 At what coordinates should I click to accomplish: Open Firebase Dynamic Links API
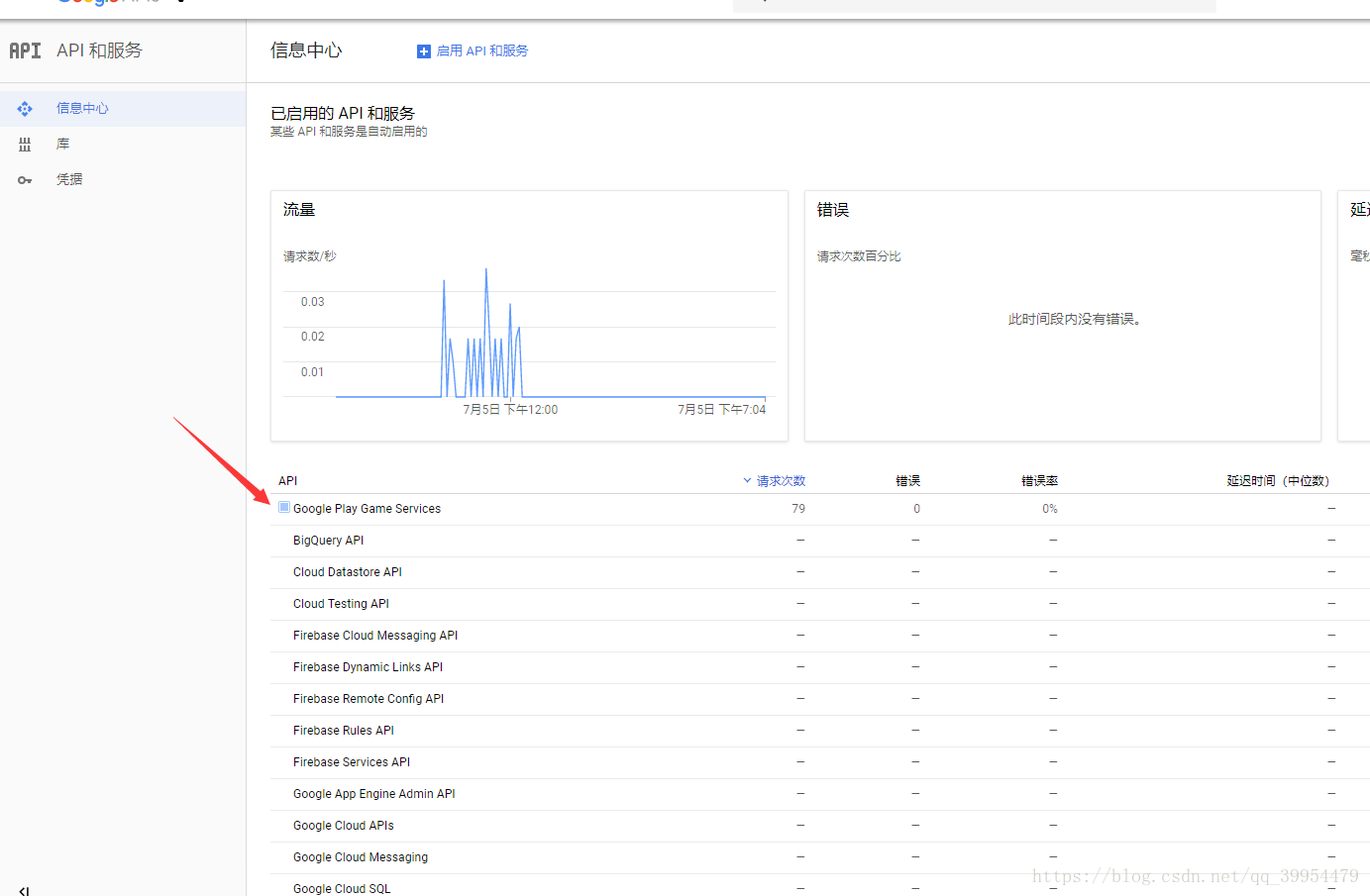point(368,667)
